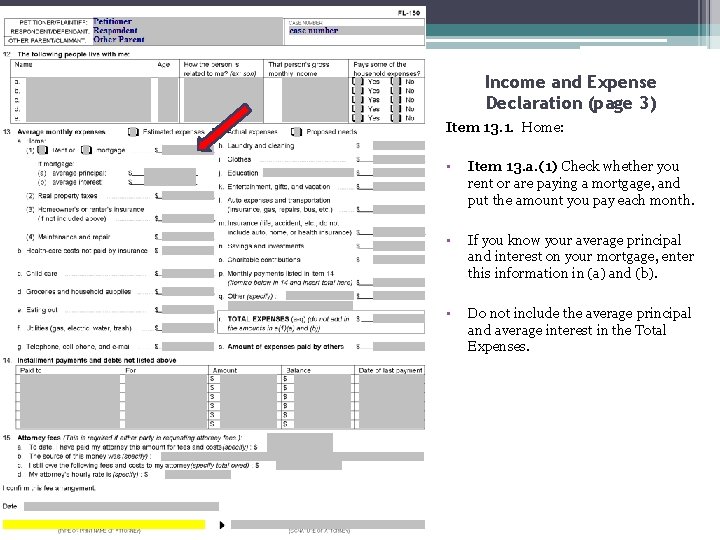Click the 'Item 13.1 Home:' heading

(x=505, y=127)
